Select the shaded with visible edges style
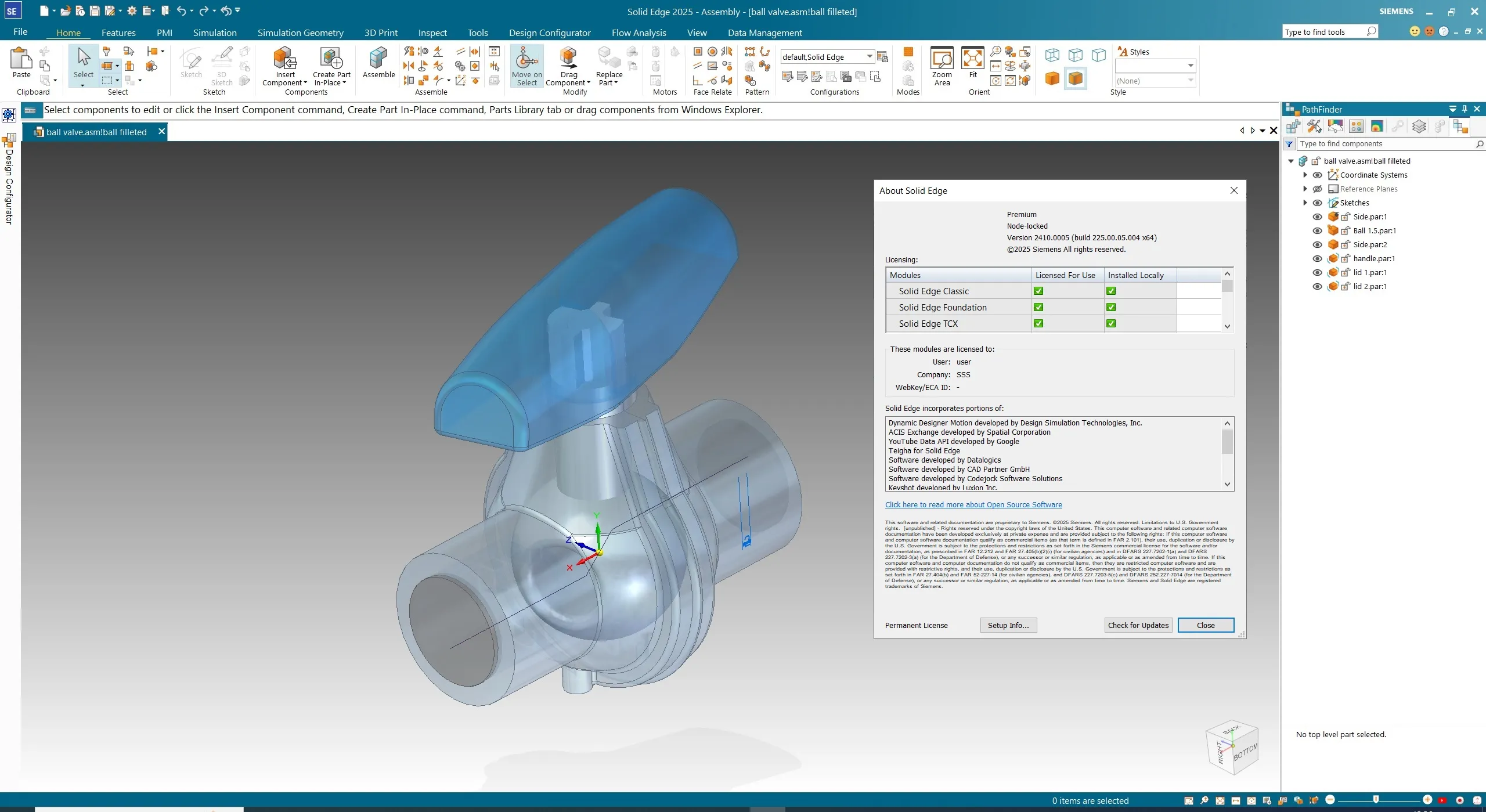1486x812 pixels. (x=1075, y=78)
